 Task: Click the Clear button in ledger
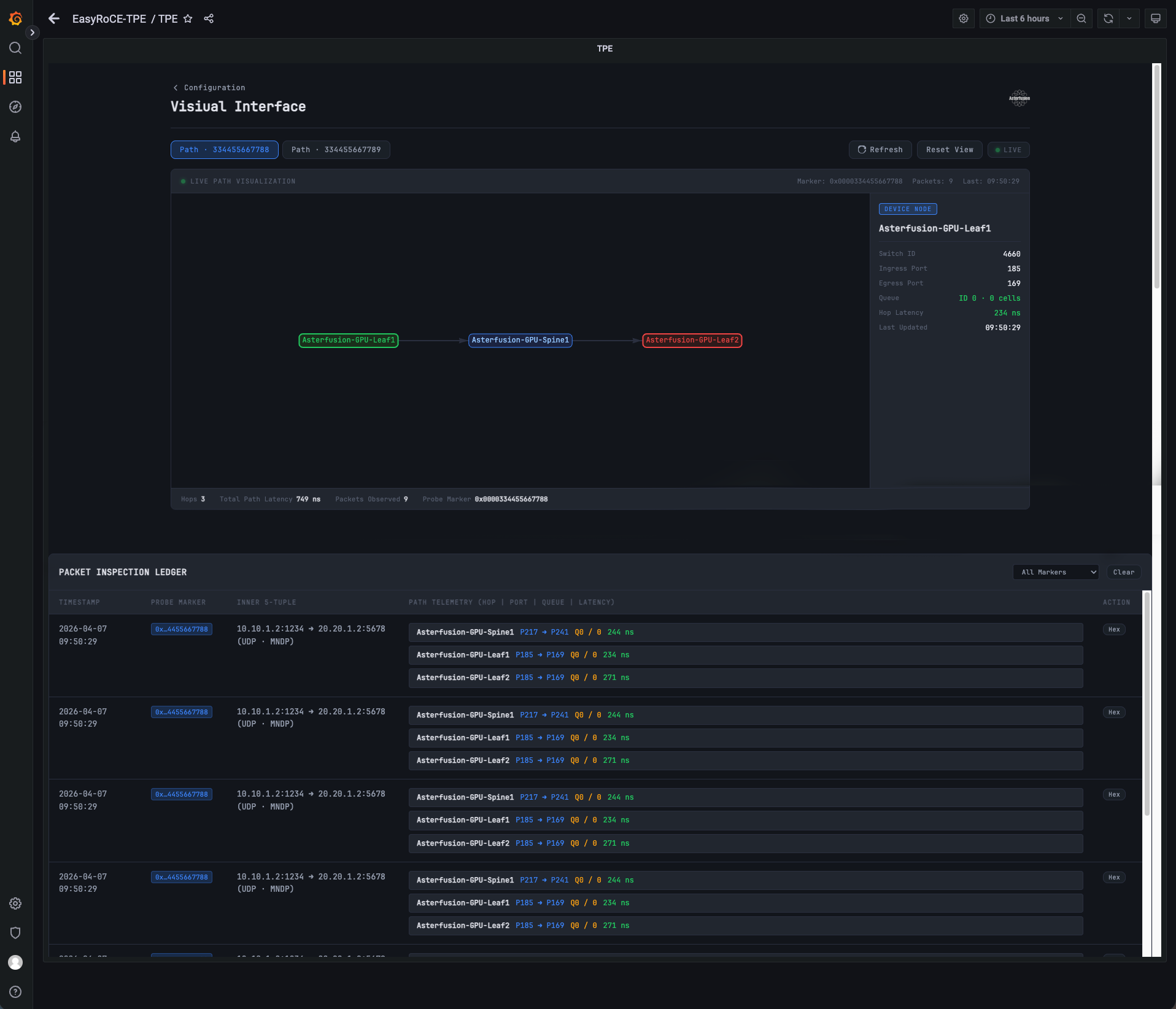(1124, 572)
